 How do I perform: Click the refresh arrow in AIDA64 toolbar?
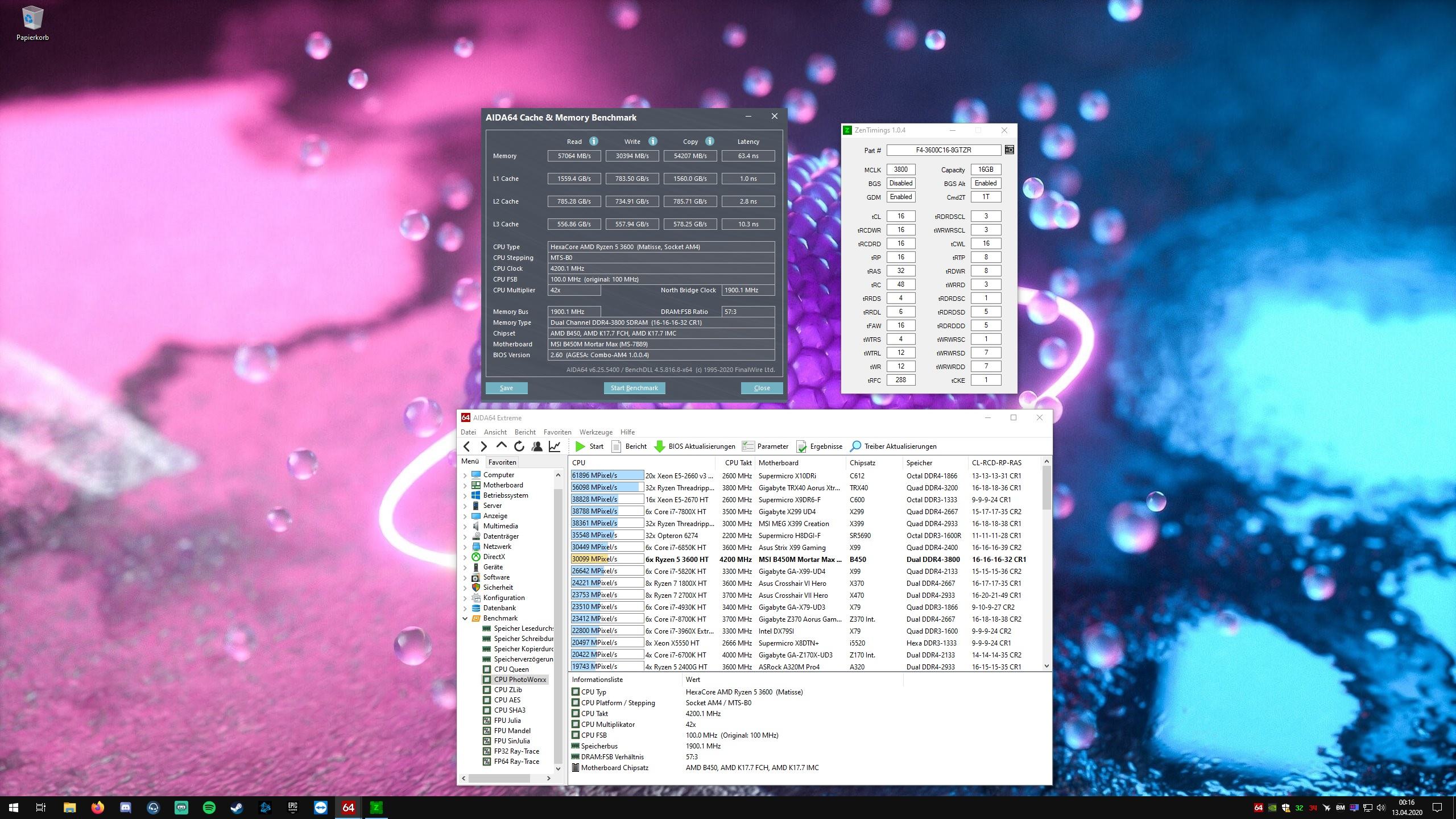click(519, 446)
